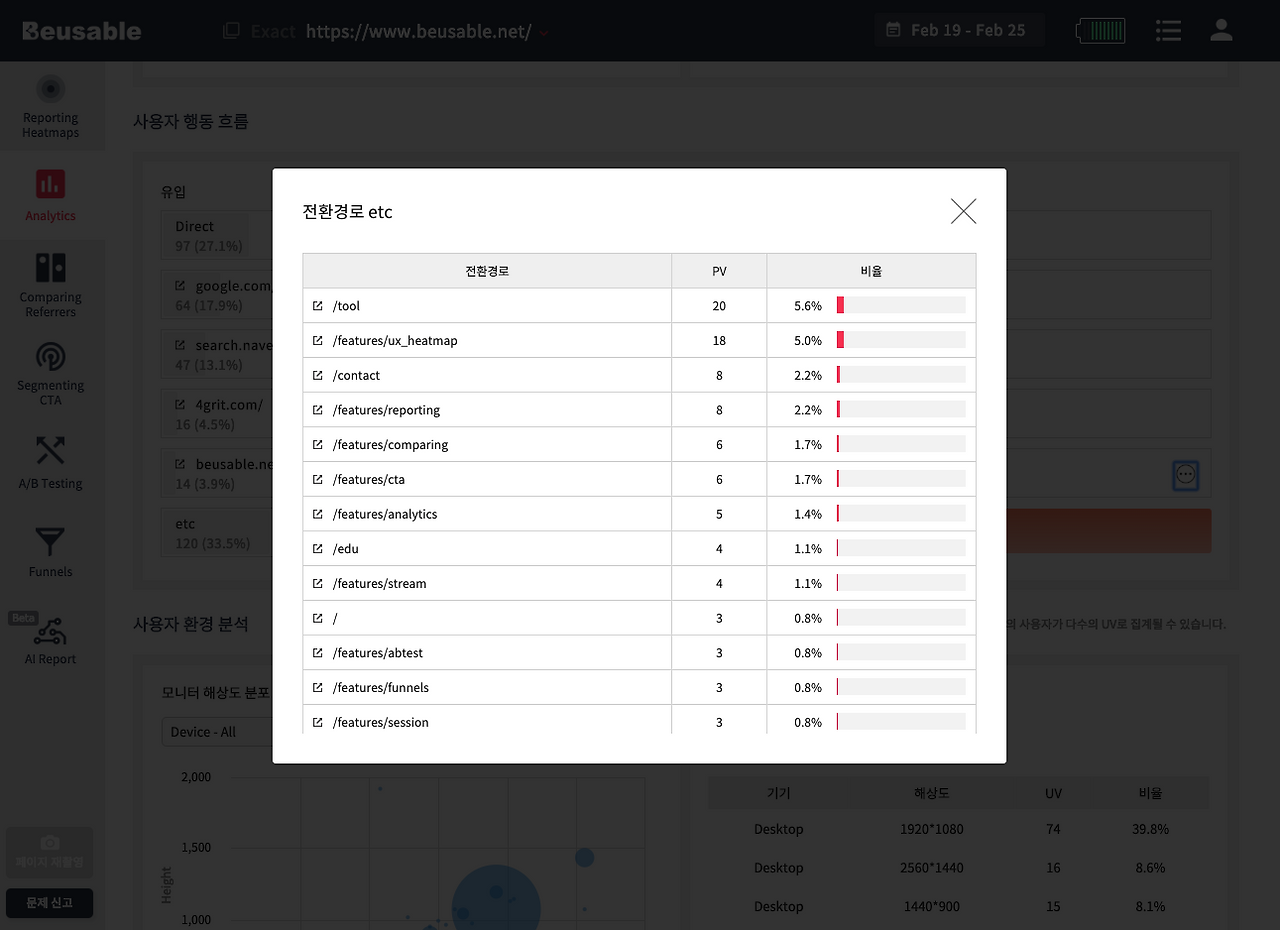Select the google.com referrer item
Image resolution: width=1280 pixels, height=930 pixels.
(217, 294)
